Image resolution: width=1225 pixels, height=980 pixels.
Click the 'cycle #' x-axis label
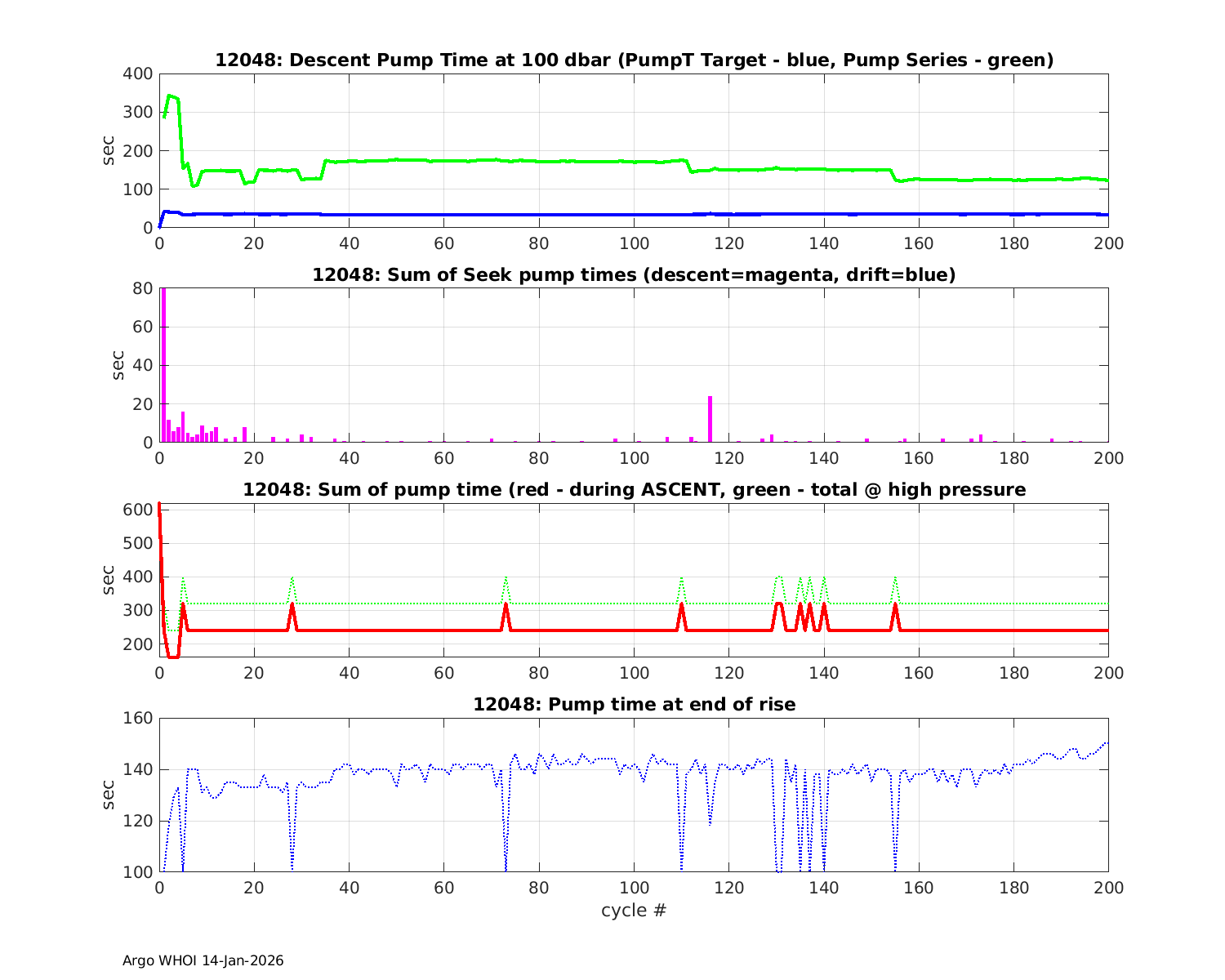point(634,910)
